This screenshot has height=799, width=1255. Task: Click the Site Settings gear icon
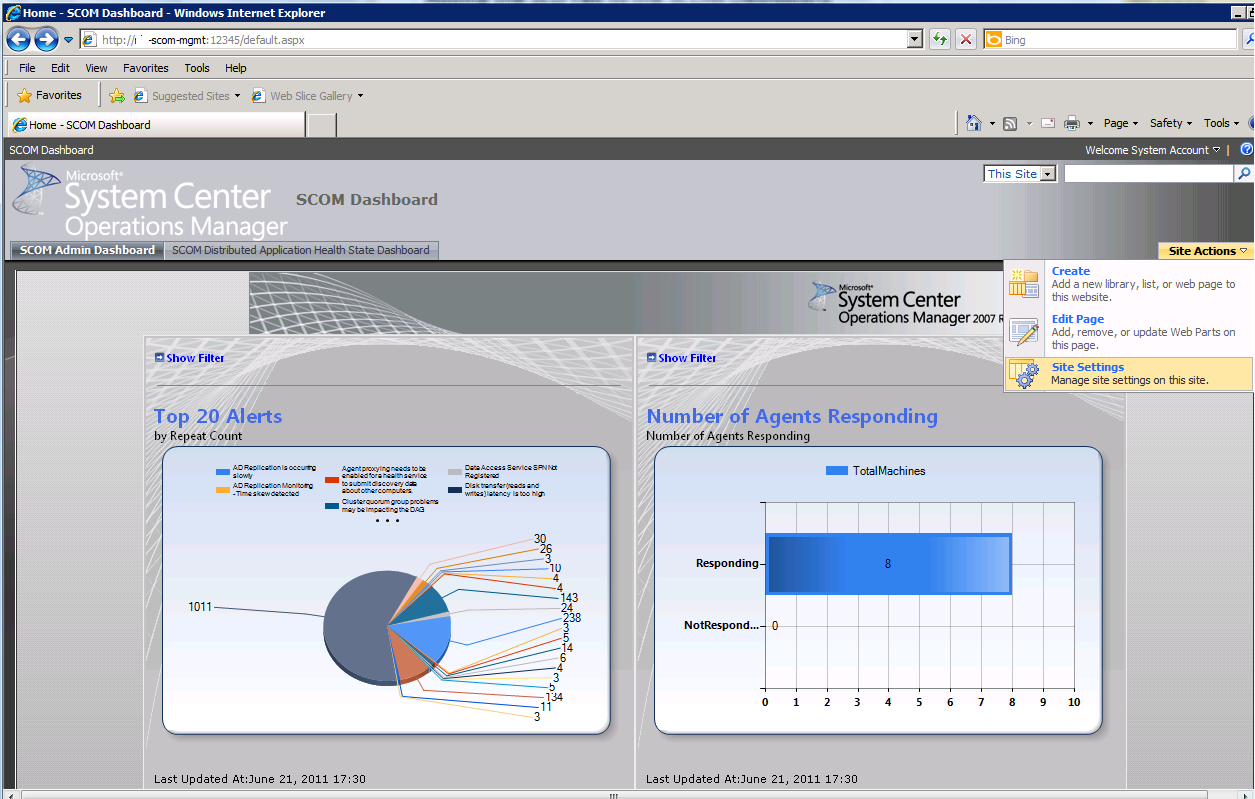[1026, 374]
